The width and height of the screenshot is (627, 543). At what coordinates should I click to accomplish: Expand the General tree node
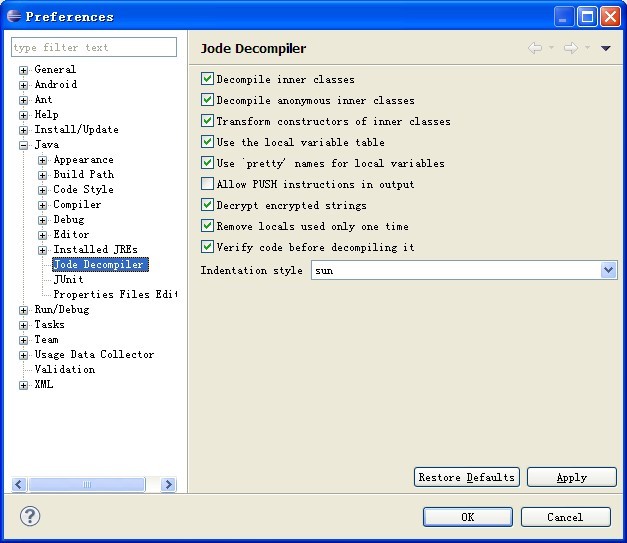(x=24, y=70)
